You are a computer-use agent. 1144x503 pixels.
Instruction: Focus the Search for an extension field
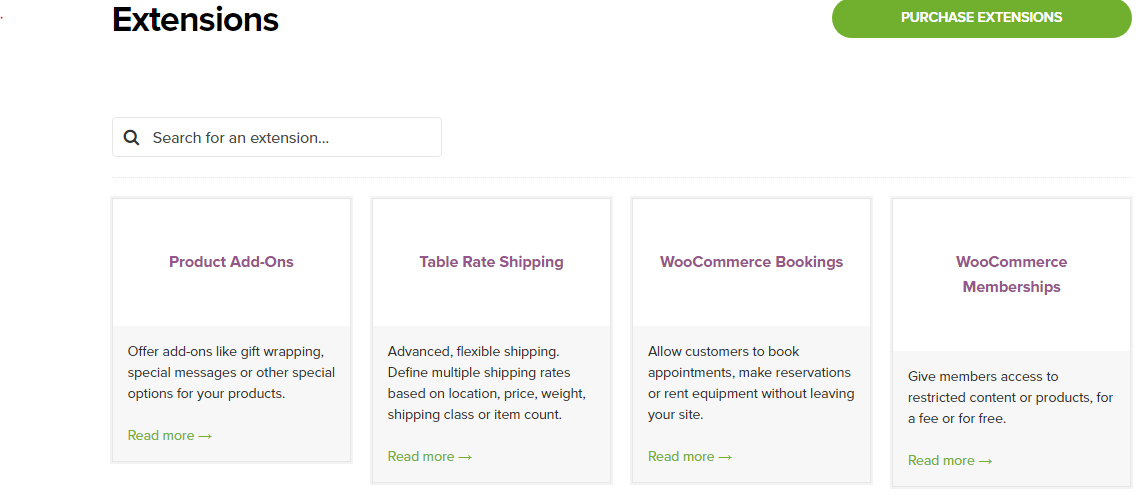coord(277,137)
